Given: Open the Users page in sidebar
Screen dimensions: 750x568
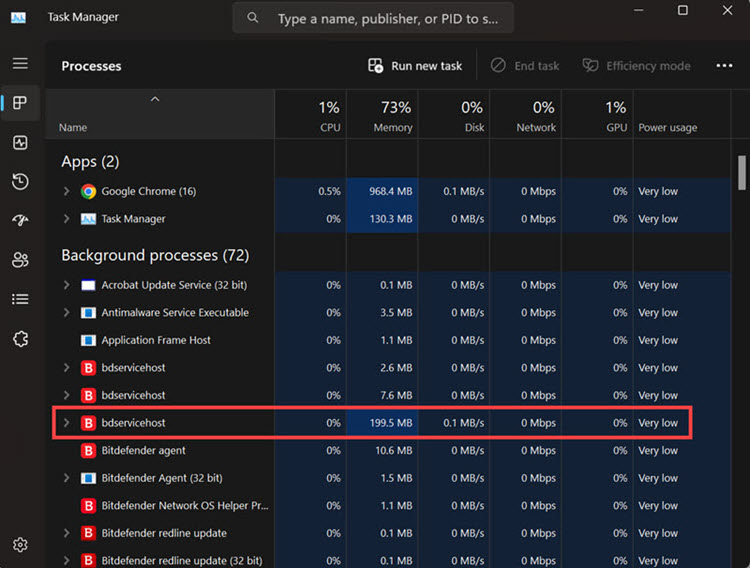Looking at the screenshot, I should (20, 260).
